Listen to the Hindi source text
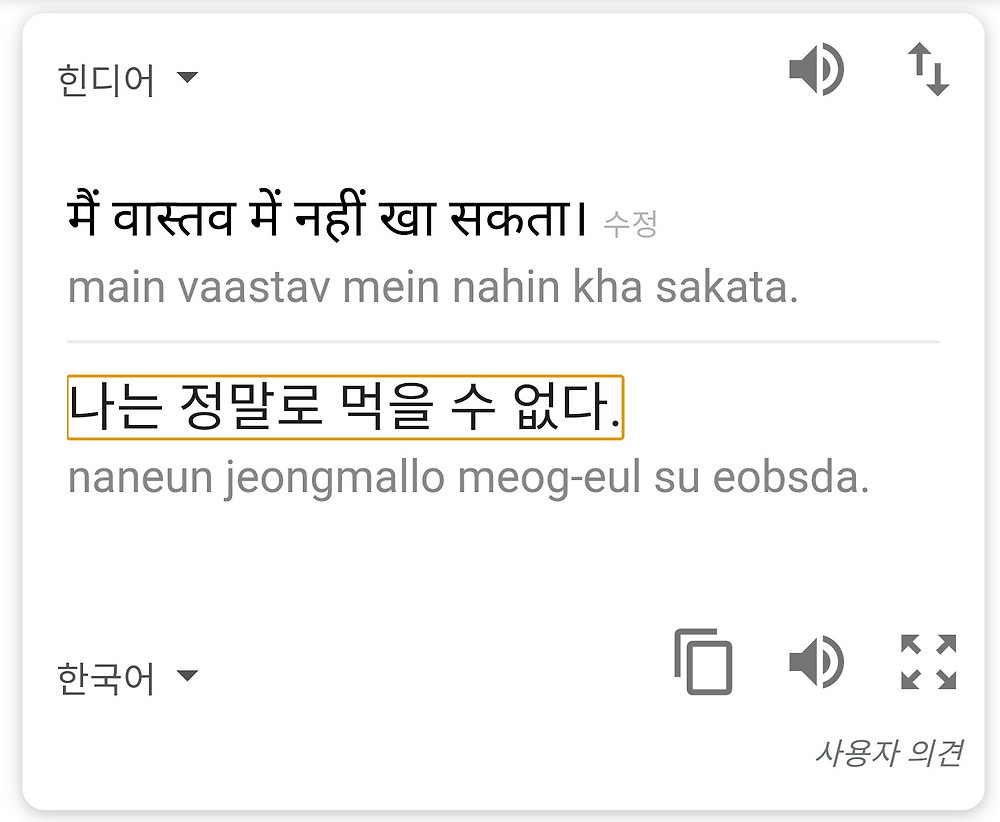The width and height of the screenshot is (1000, 822). coord(817,70)
